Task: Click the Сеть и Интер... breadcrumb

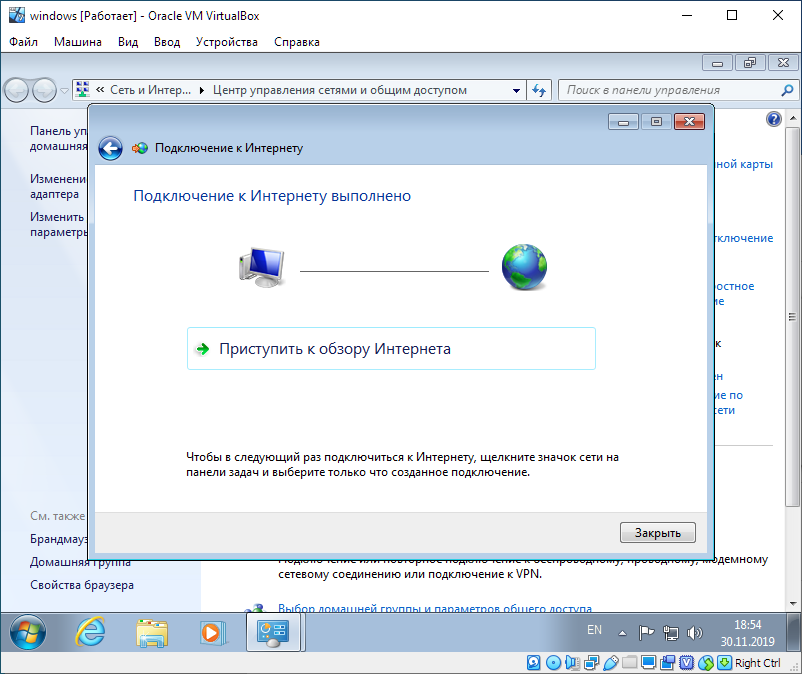Action: [x=150, y=90]
